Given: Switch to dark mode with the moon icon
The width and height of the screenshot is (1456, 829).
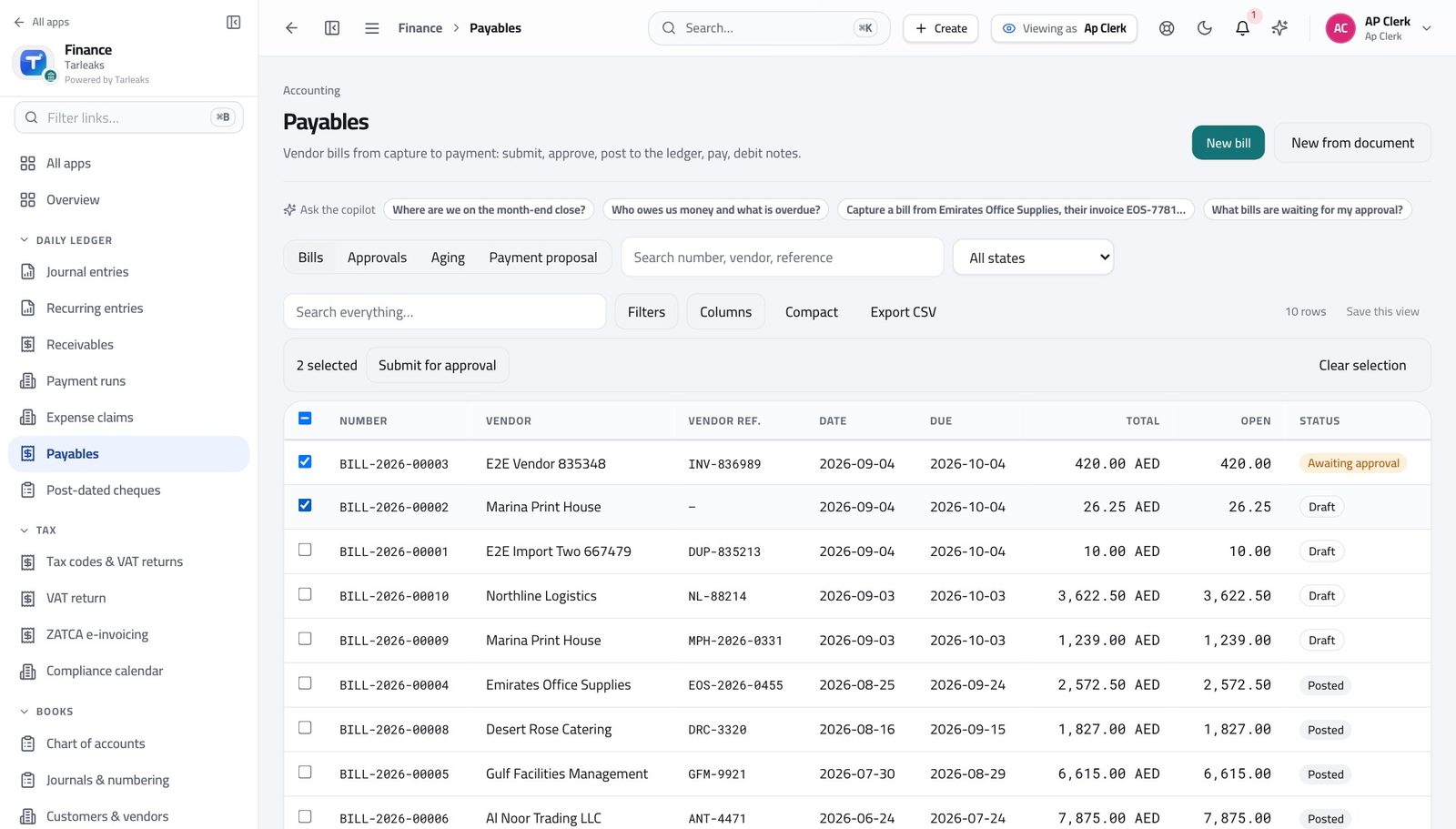Looking at the screenshot, I should point(1205,28).
